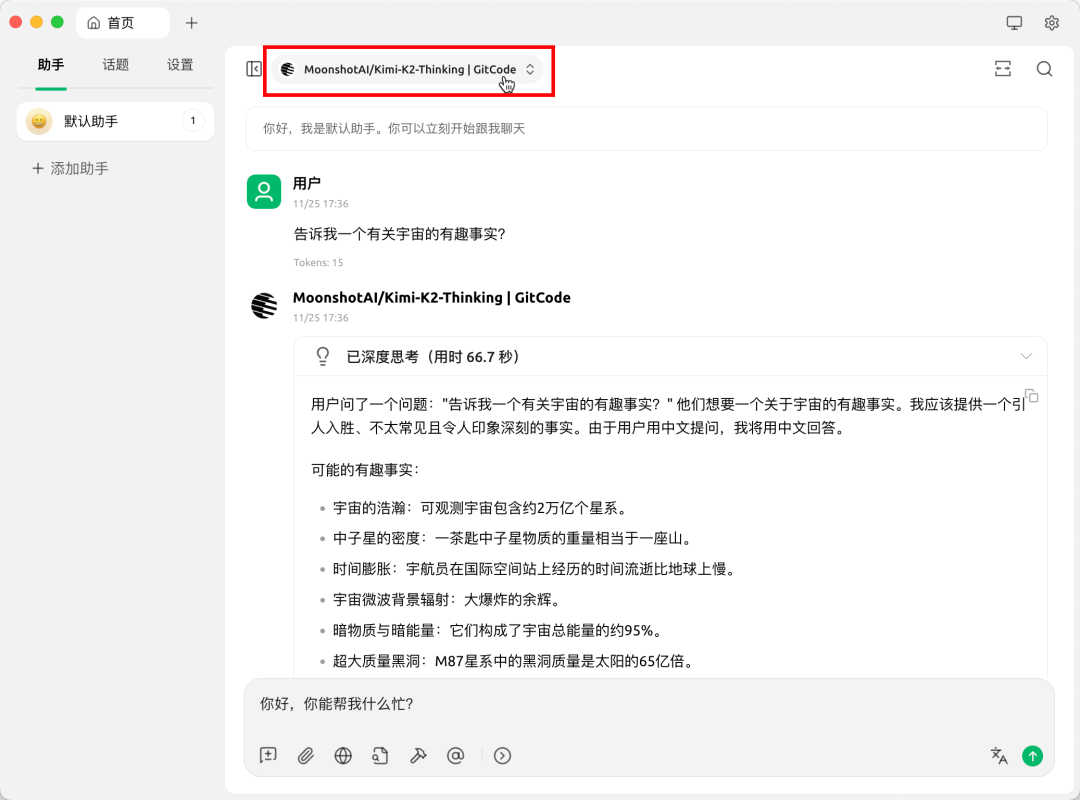Select the 助手 tab
Screen dimensions: 1080x800
pyautogui.click(x=51, y=65)
